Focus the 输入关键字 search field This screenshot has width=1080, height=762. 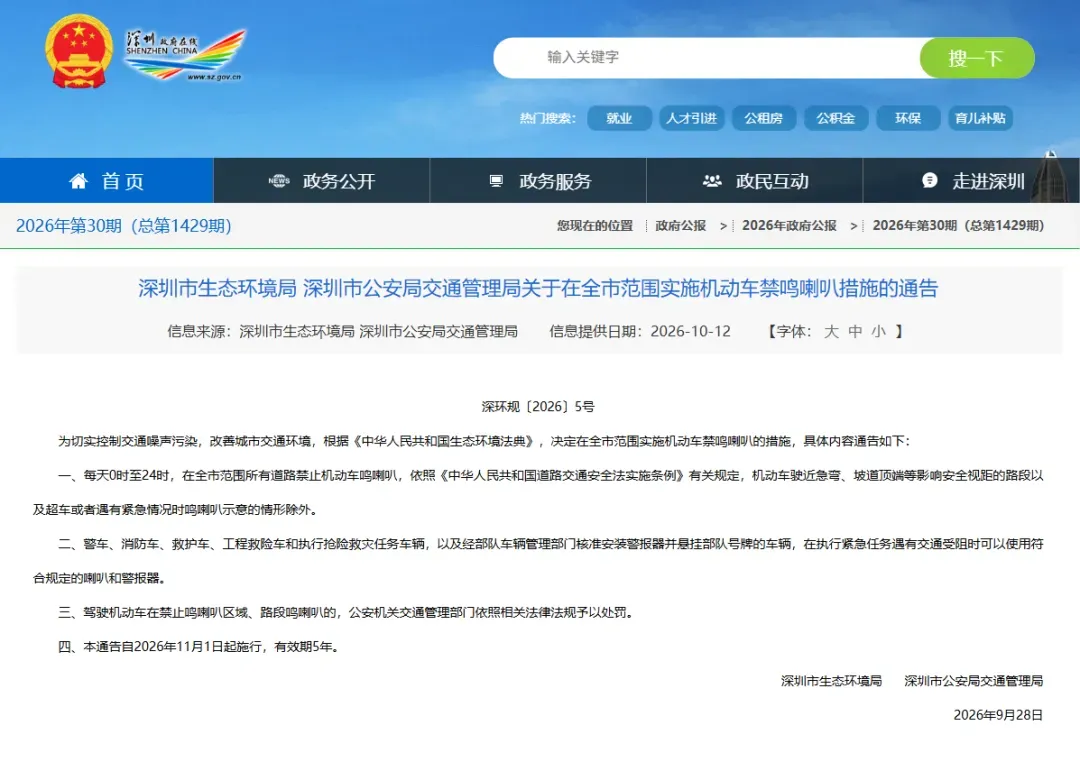point(707,58)
